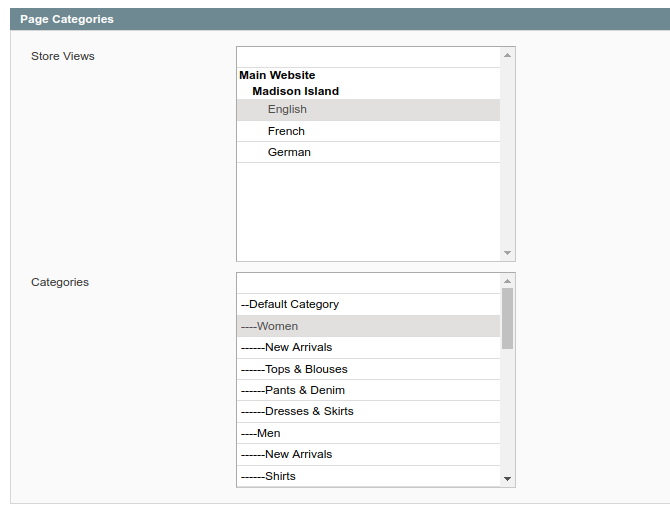Screen dimensions: 670x511
Task: Select the English store view
Action: 287,110
